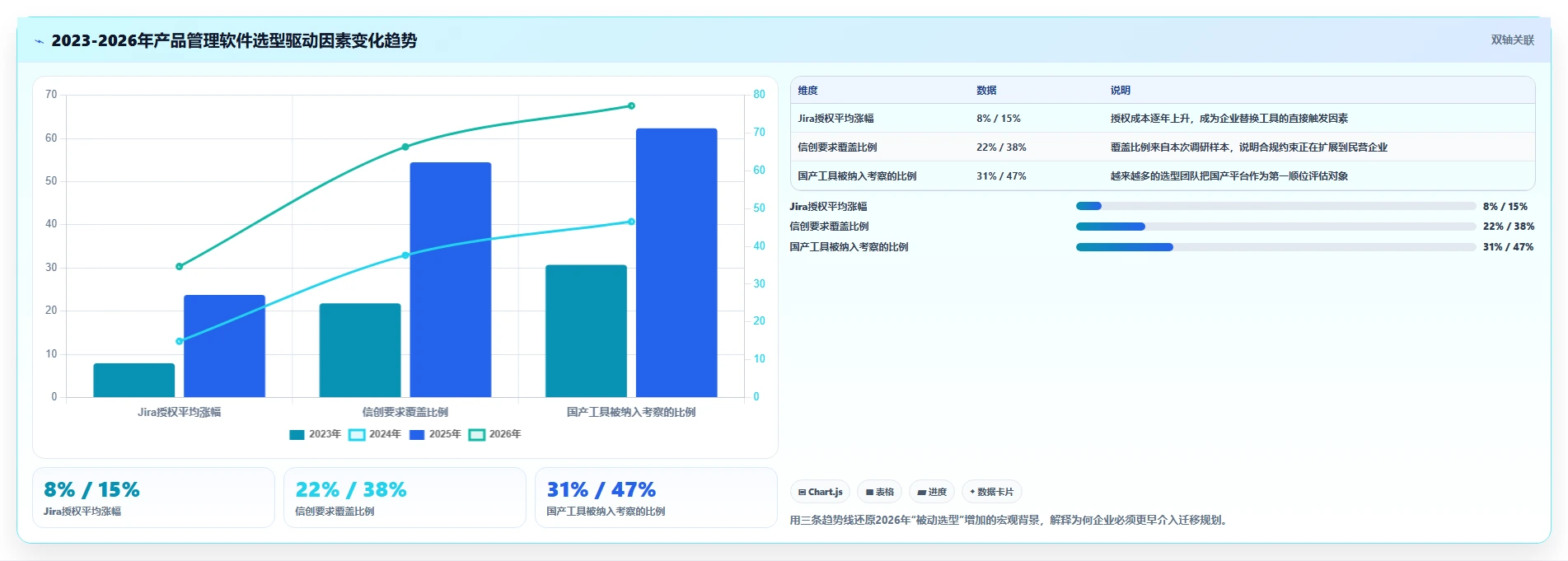1568x561 pixels.
Task: Click the 2023年 teal bar for 信创要求覆盖比例
Action: point(360,350)
